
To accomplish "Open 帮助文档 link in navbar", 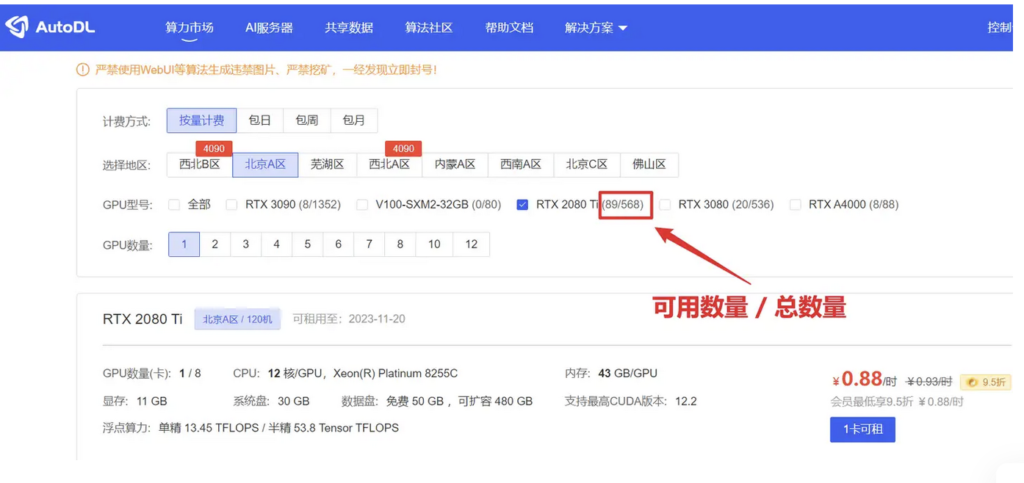I will (509, 27).
